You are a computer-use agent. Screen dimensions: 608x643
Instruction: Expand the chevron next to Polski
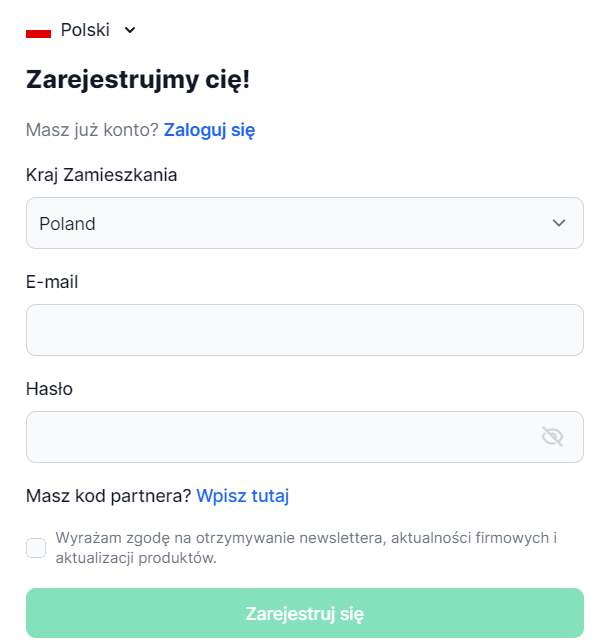(130, 30)
